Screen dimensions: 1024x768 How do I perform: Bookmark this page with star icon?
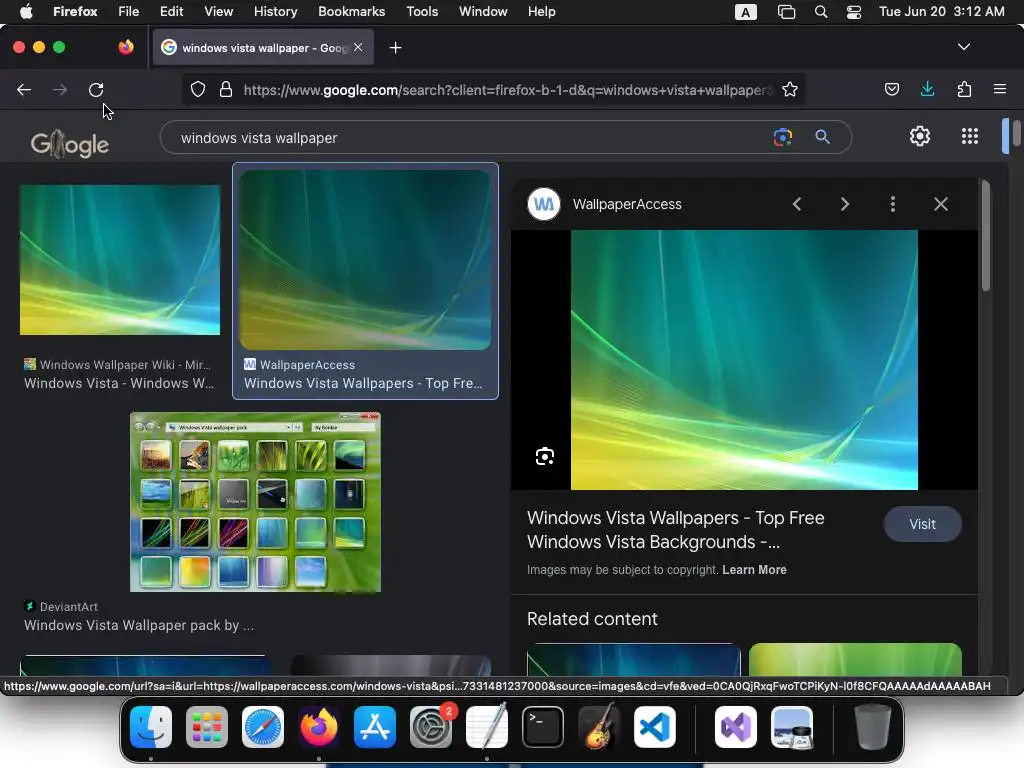pyautogui.click(x=790, y=89)
